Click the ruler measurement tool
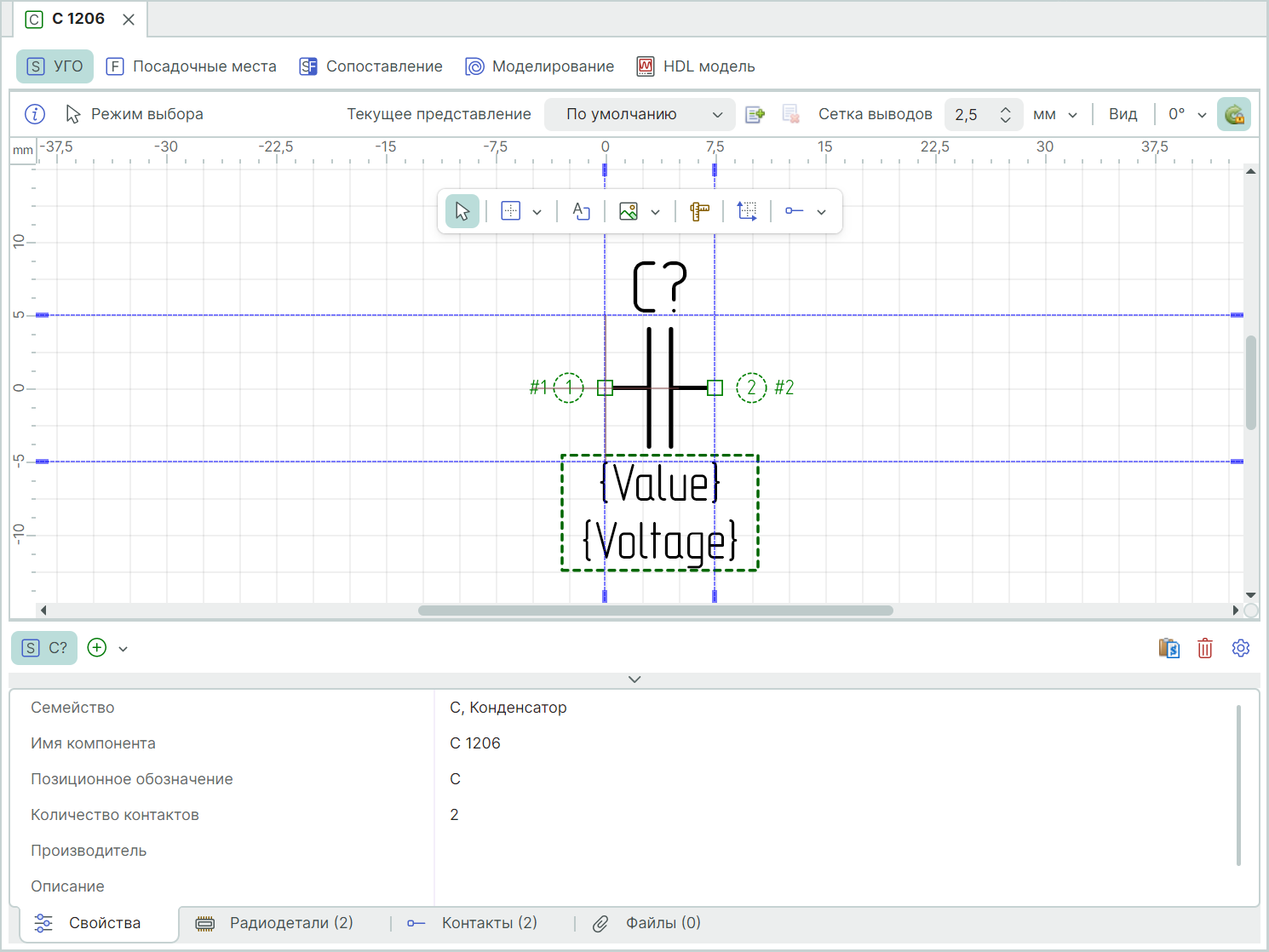 pyautogui.click(x=699, y=211)
